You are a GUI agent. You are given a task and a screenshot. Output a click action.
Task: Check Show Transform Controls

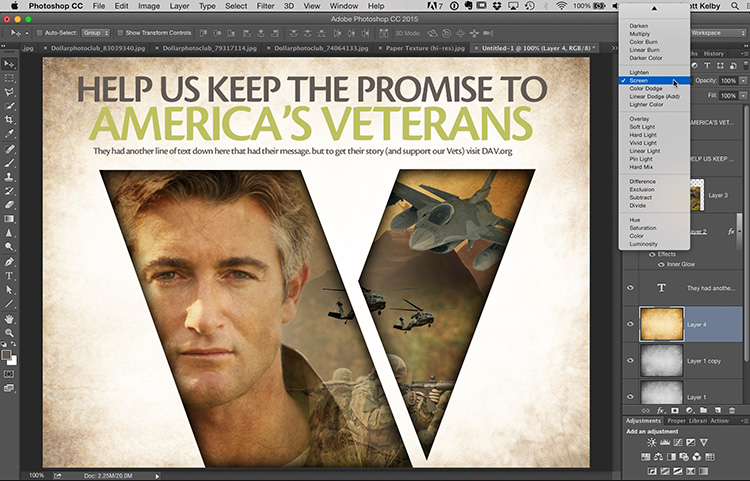click(x=119, y=33)
